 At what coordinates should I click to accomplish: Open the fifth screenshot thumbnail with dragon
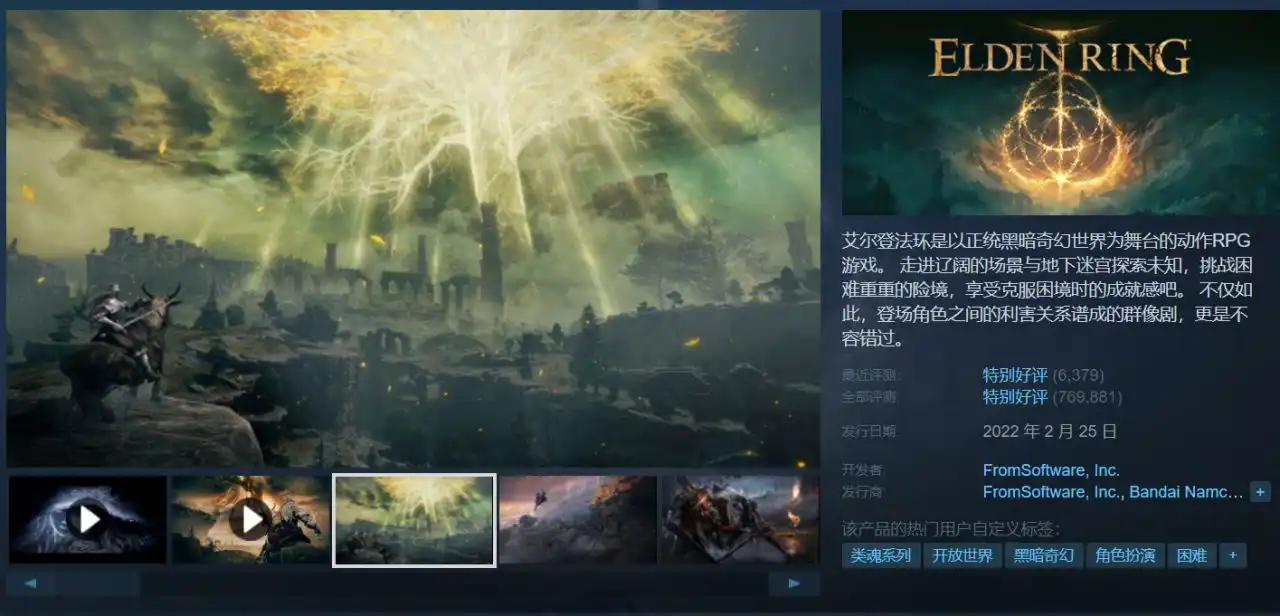(740, 519)
